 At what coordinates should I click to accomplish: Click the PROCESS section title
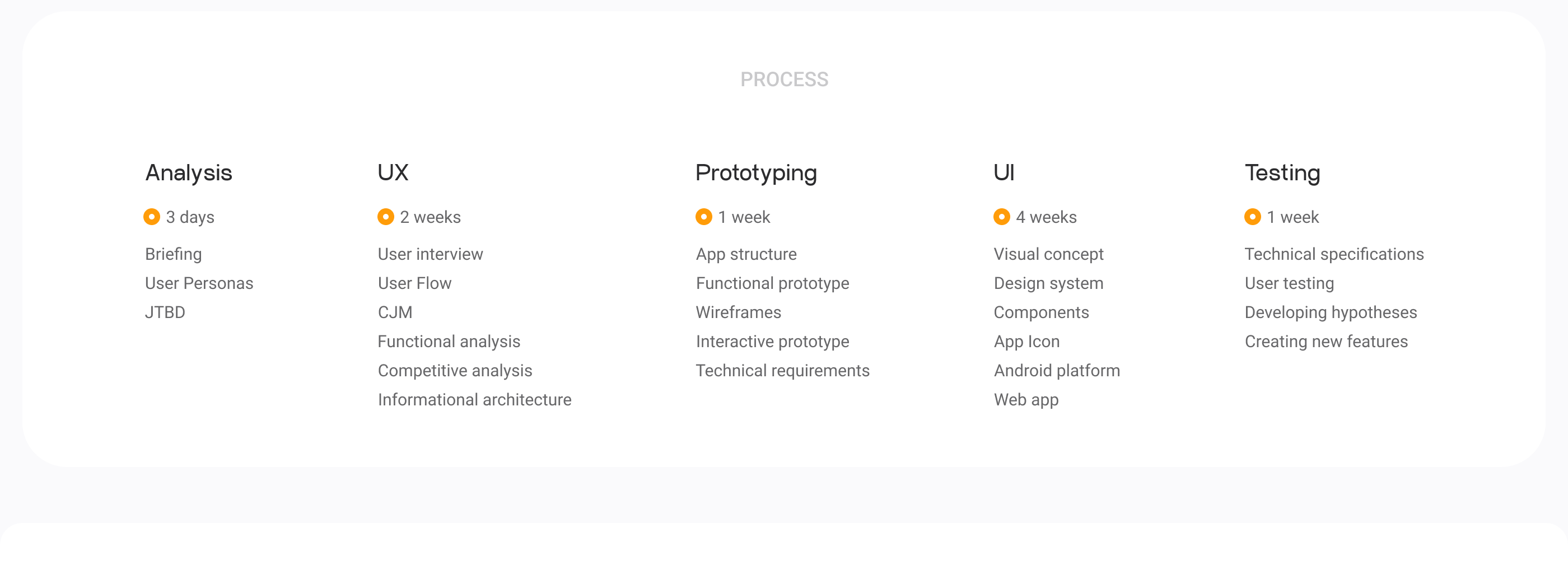click(x=784, y=80)
